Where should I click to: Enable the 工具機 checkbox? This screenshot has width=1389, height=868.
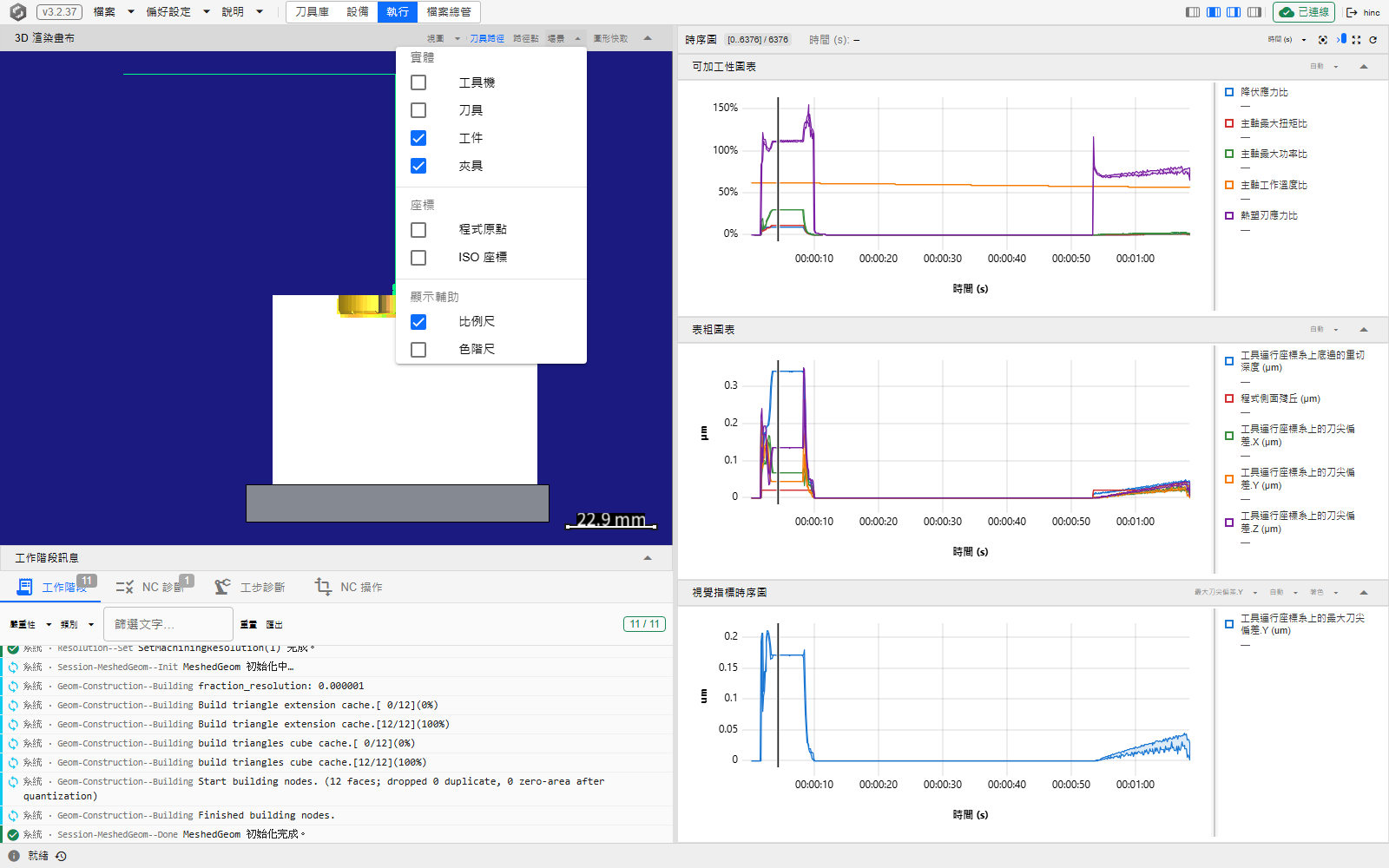418,82
